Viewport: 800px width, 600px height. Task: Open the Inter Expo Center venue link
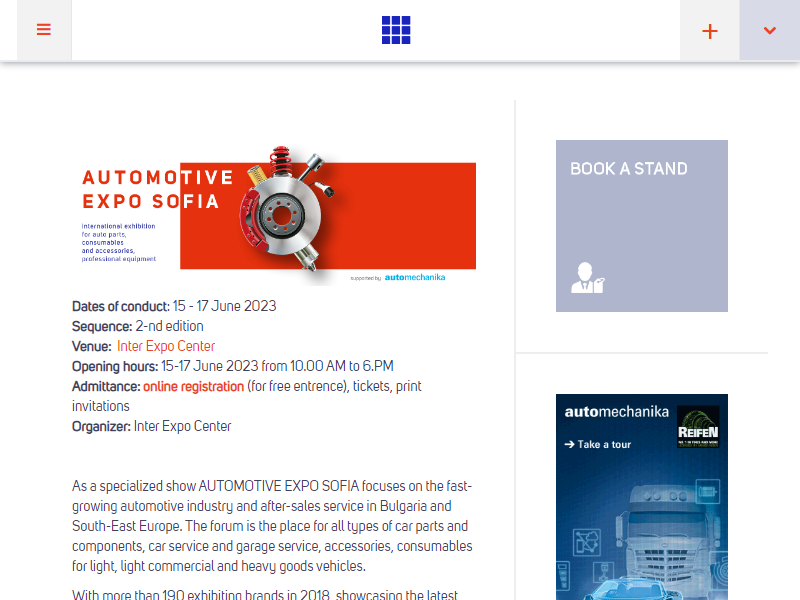(x=166, y=346)
